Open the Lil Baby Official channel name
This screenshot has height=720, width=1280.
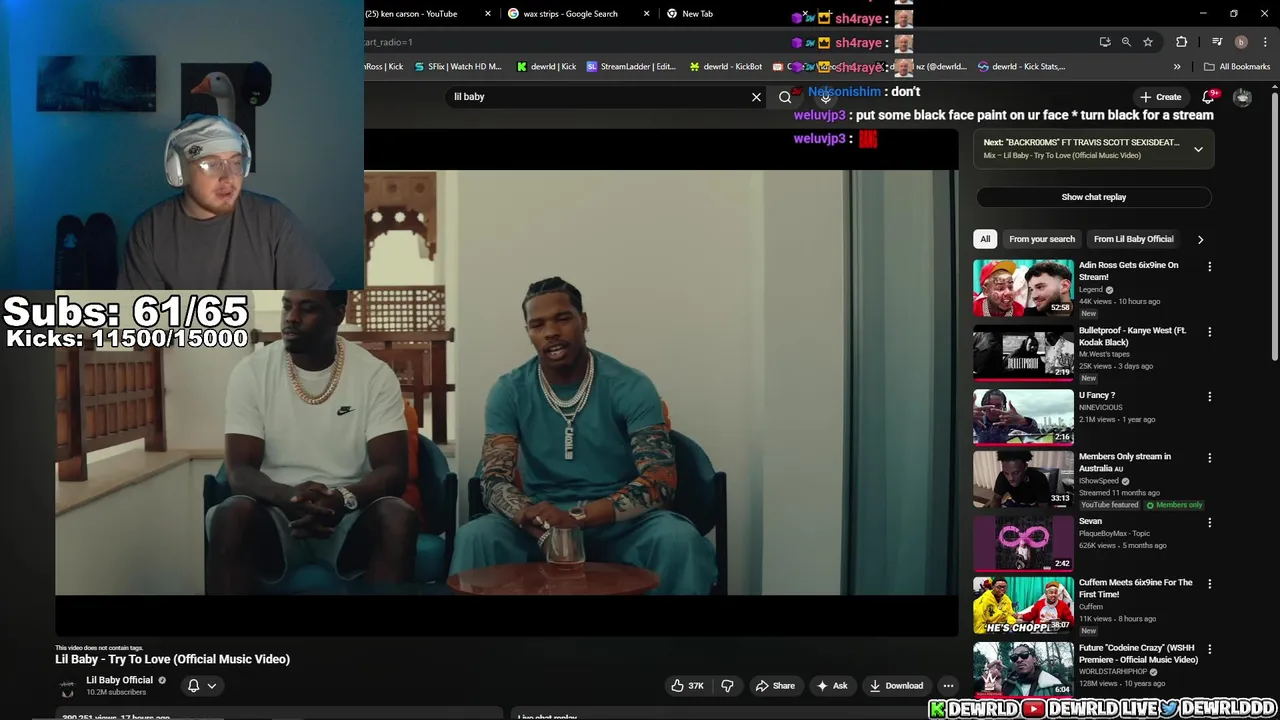click(x=119, y=680)
